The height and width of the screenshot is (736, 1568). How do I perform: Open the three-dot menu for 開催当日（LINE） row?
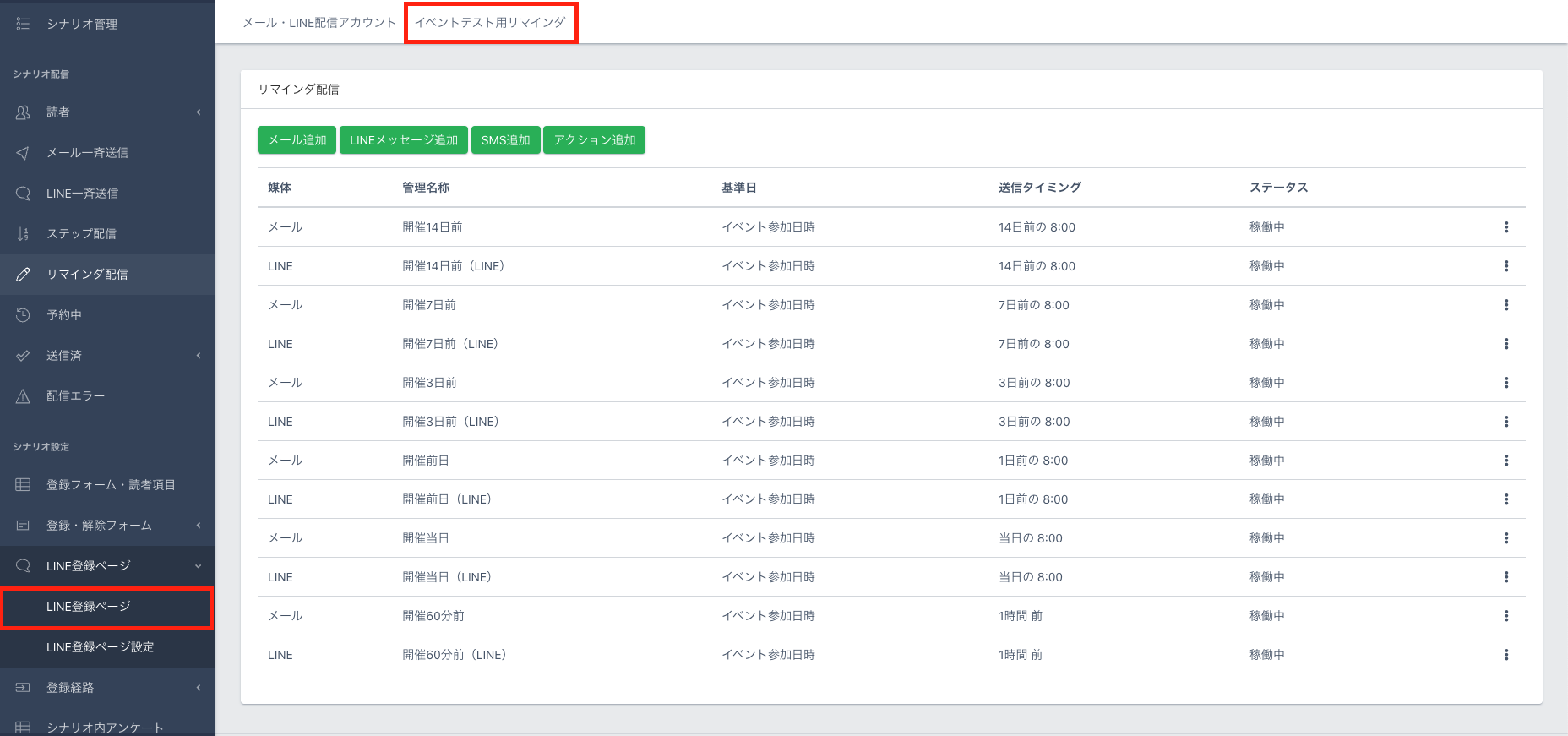[1505, 577]
